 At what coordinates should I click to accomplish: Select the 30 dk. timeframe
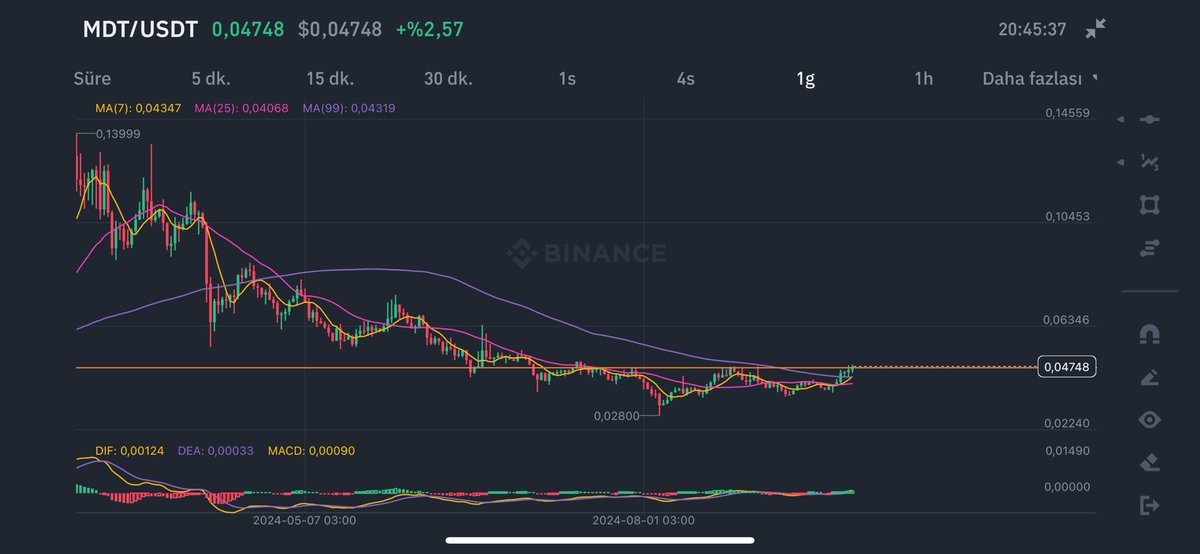(x=448, y=78)
